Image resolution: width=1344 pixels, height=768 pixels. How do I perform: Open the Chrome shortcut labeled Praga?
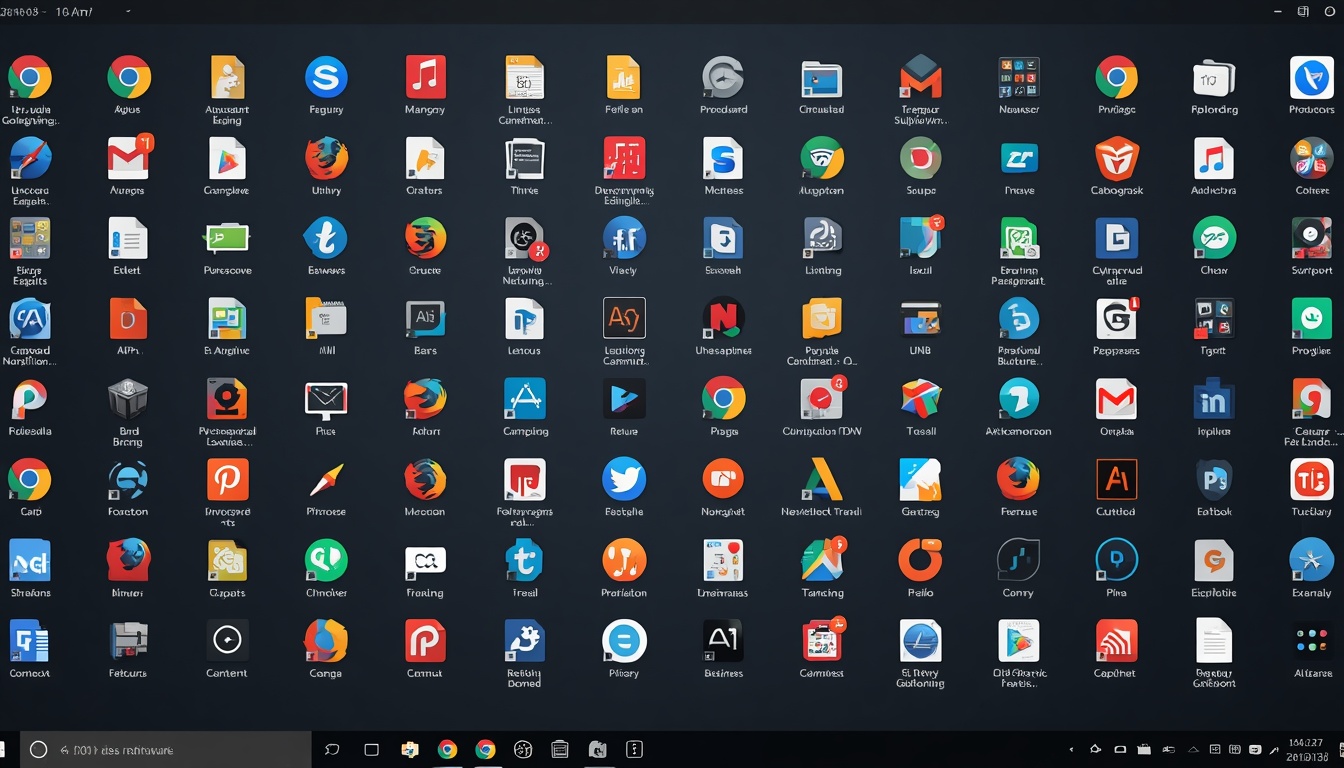point(723,400)
